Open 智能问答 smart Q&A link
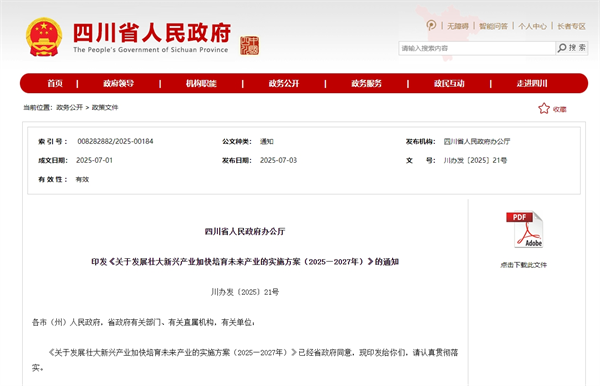600x386 pixels. (x=493, y=26)
